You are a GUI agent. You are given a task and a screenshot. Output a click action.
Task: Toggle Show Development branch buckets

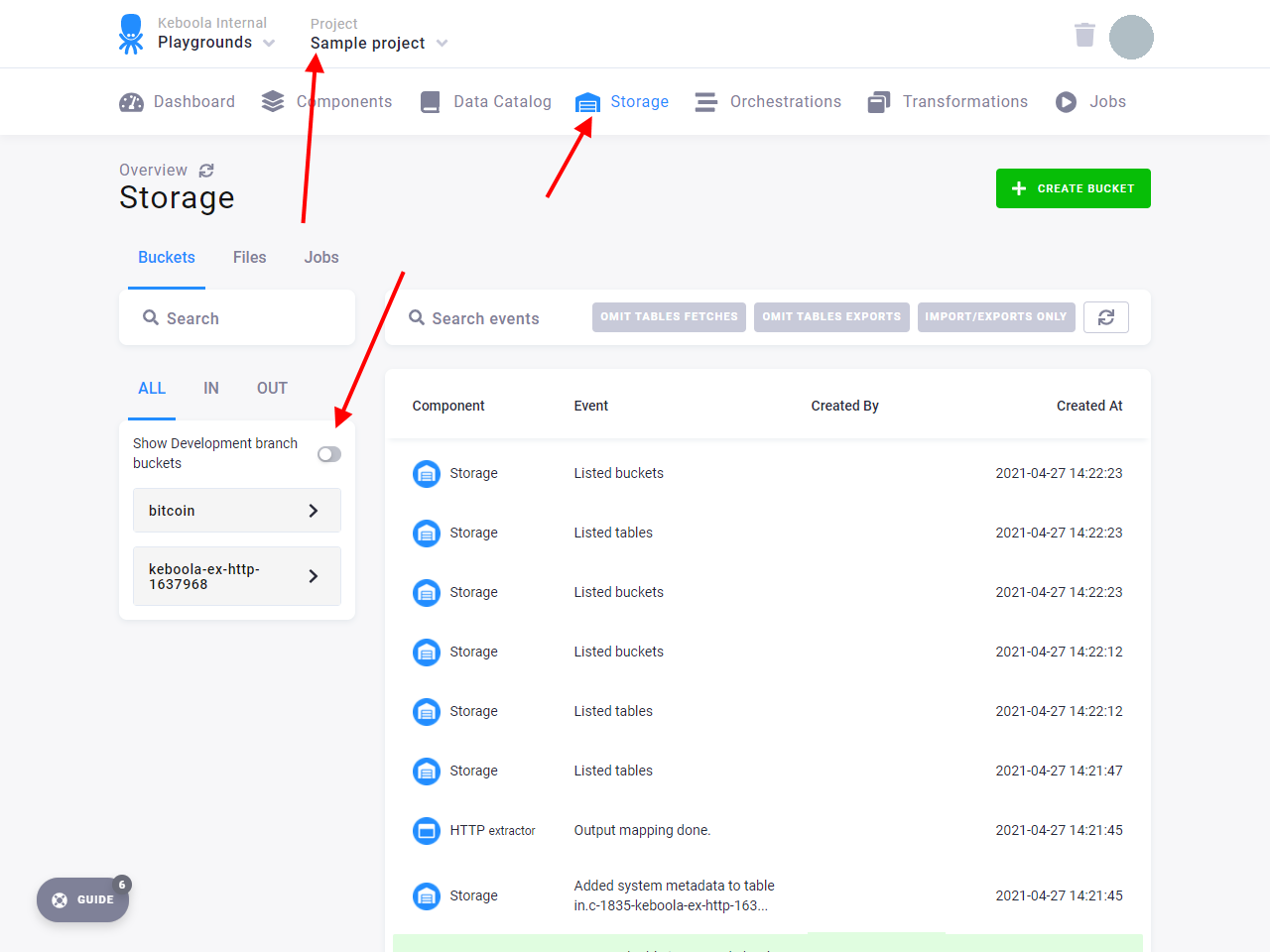coord(329,454)
